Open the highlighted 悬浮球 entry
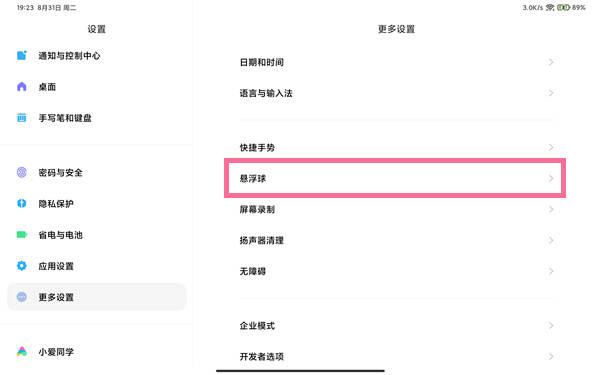The width and height of the screenshot is (600, 375). 395,178
